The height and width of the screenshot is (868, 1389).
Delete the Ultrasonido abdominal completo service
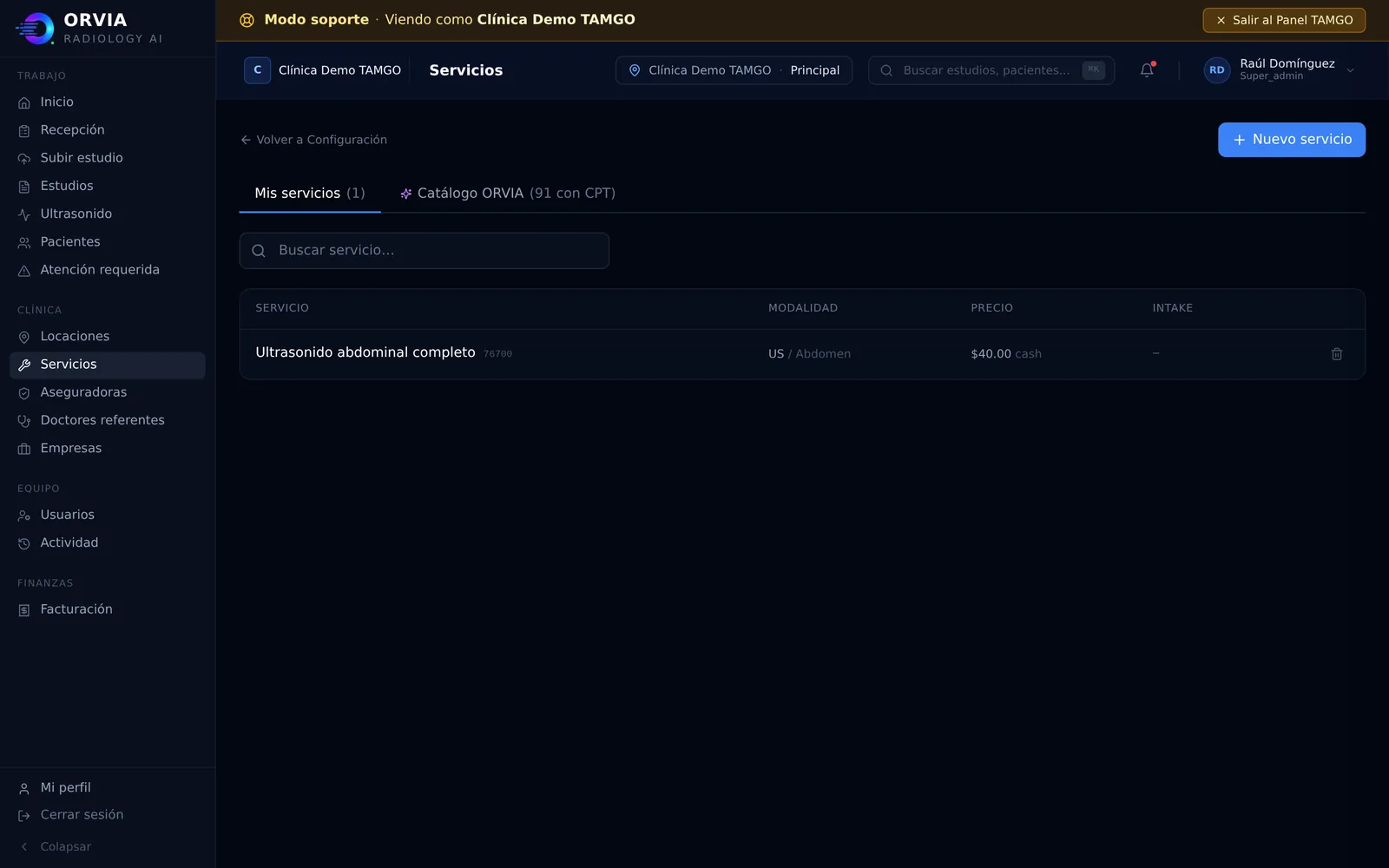tap(1336, 354)
